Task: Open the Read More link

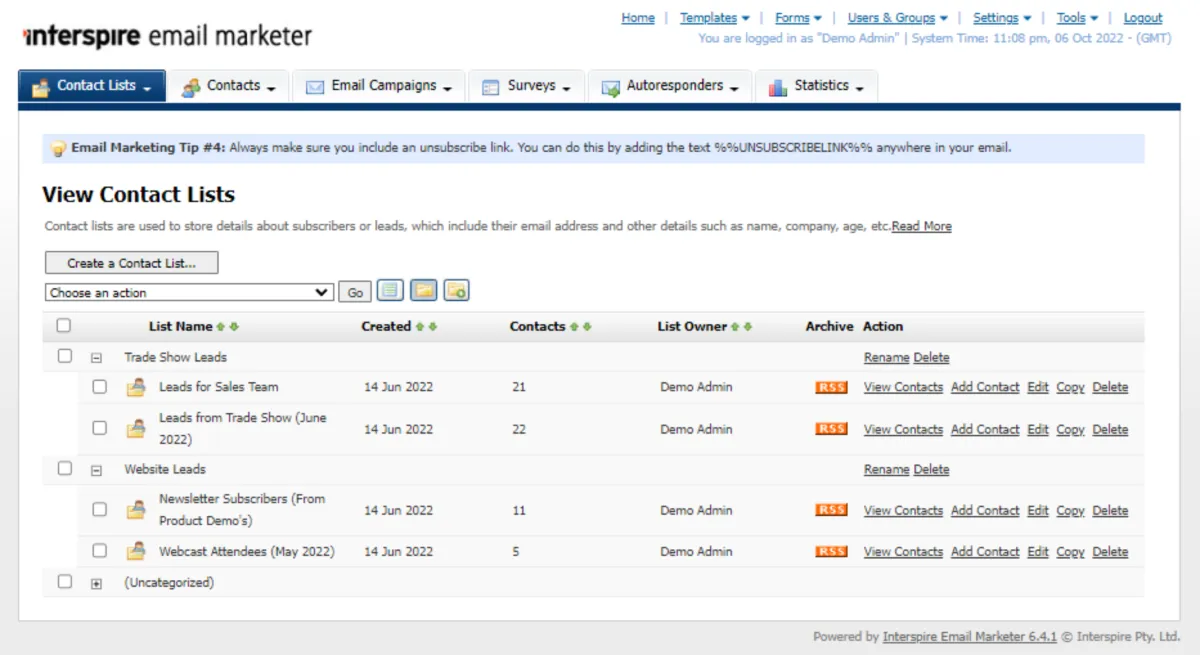Action: (x=920, y=226)
